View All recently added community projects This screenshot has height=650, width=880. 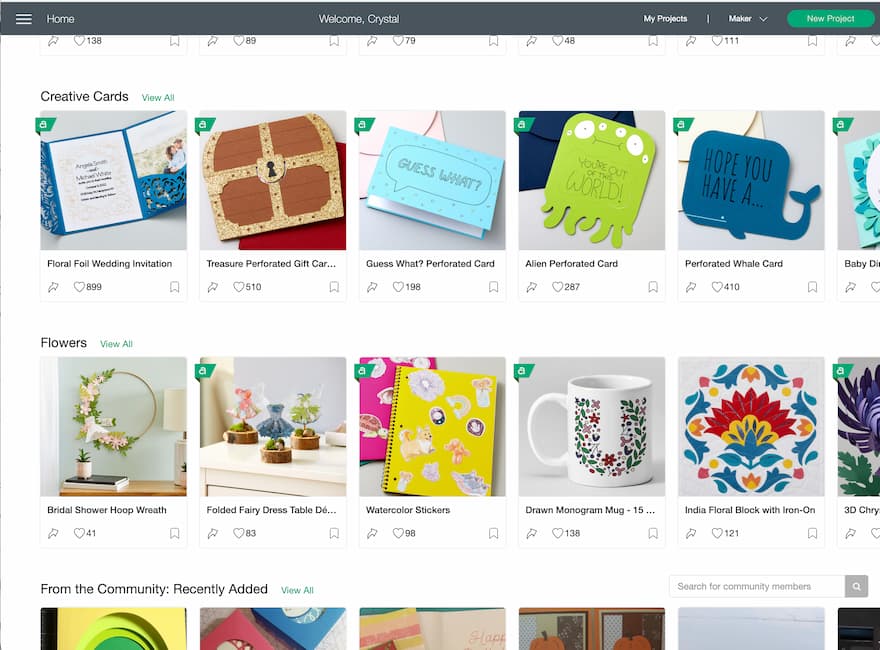click(297, 591)
